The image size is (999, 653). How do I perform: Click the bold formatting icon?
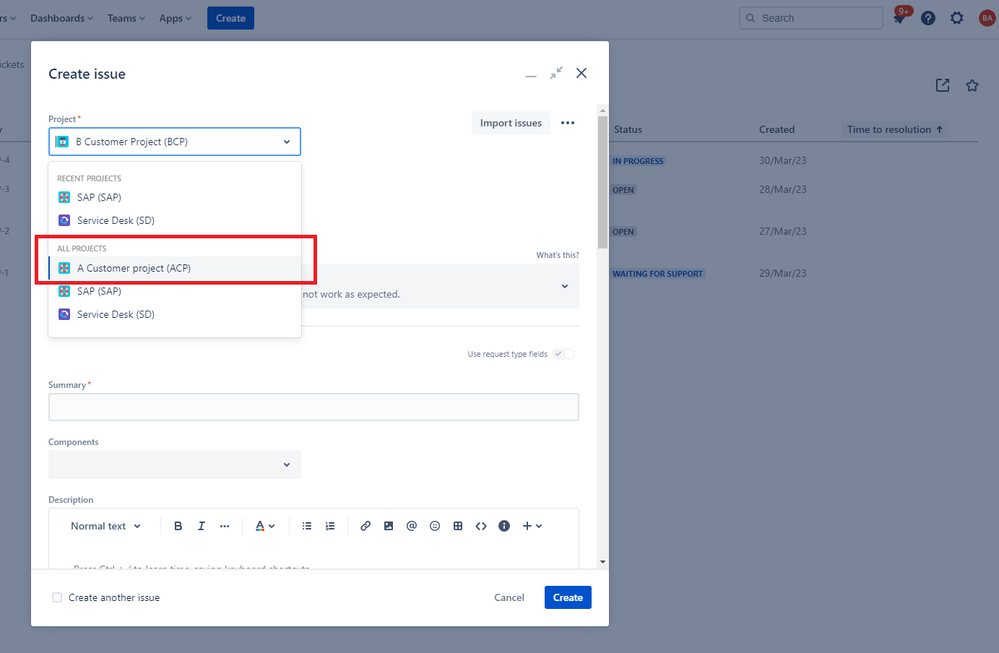[x=178, y=526]
